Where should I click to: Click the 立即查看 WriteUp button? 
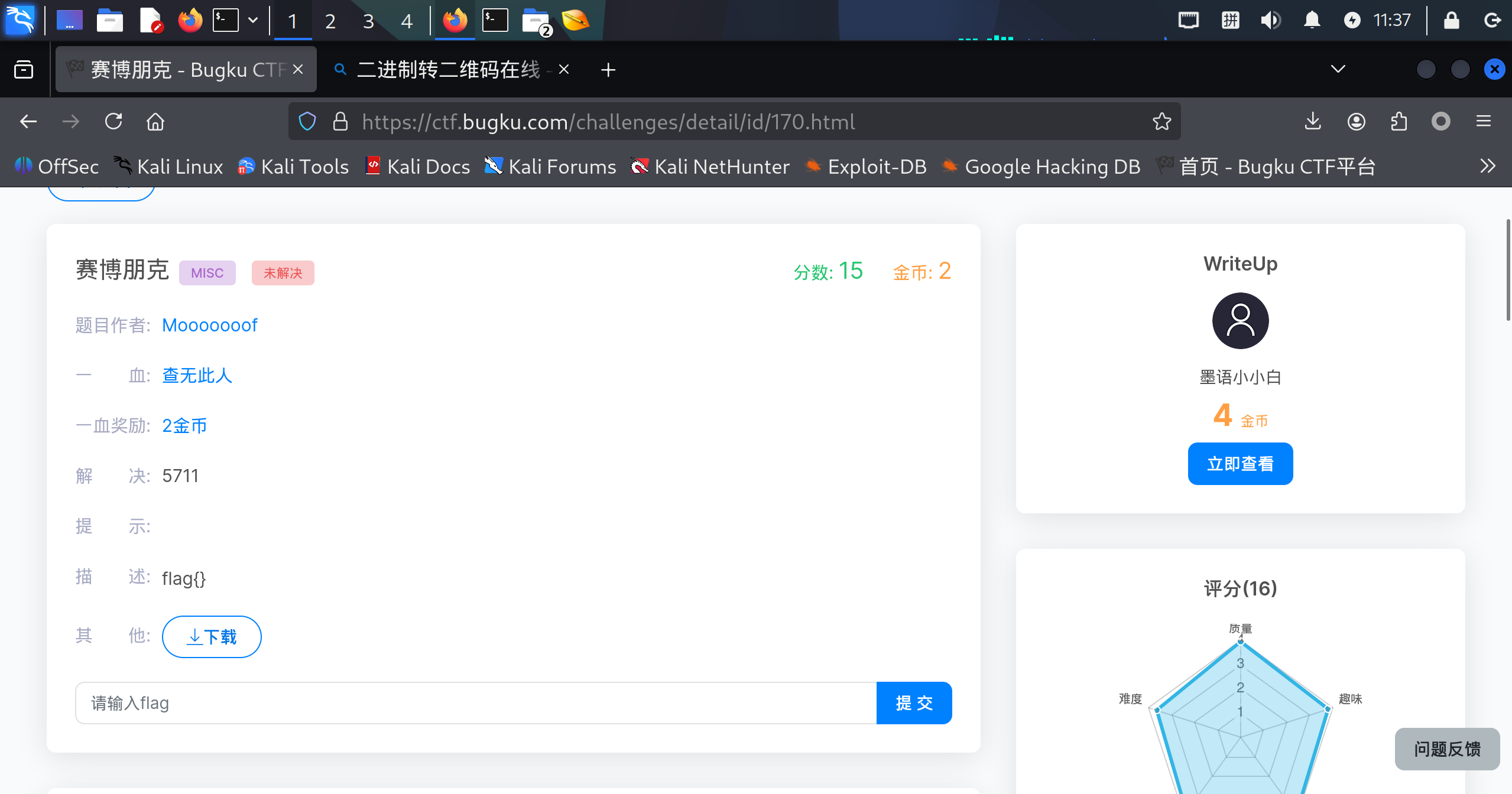click(x=1240, y=464)
